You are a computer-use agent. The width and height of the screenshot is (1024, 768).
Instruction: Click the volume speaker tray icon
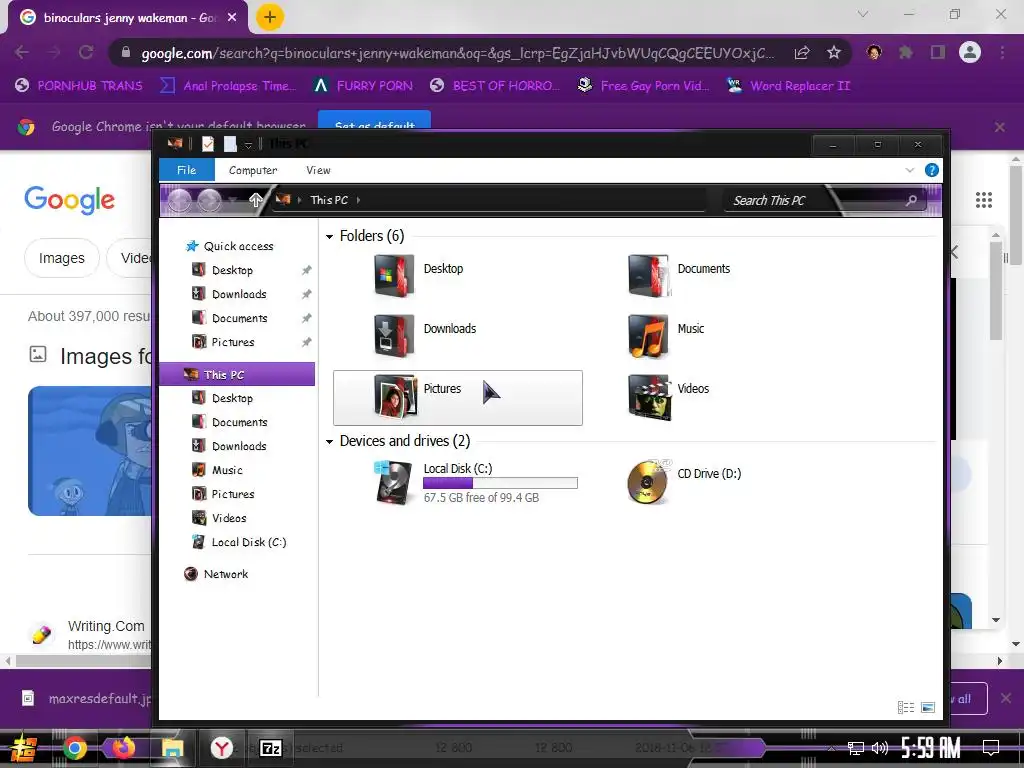[x=880, y=748]
